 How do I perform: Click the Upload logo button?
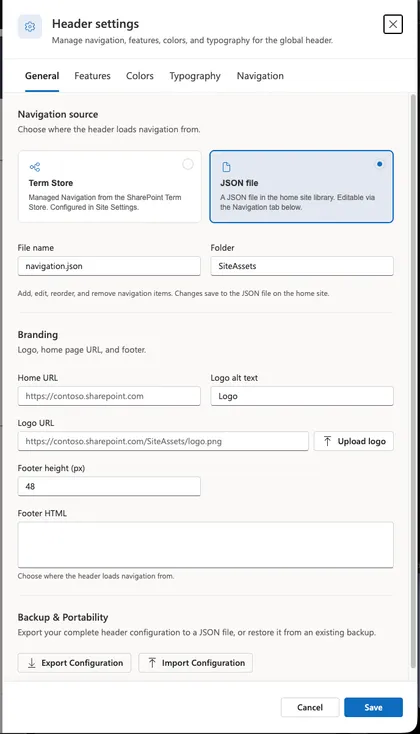pos(354,441)
